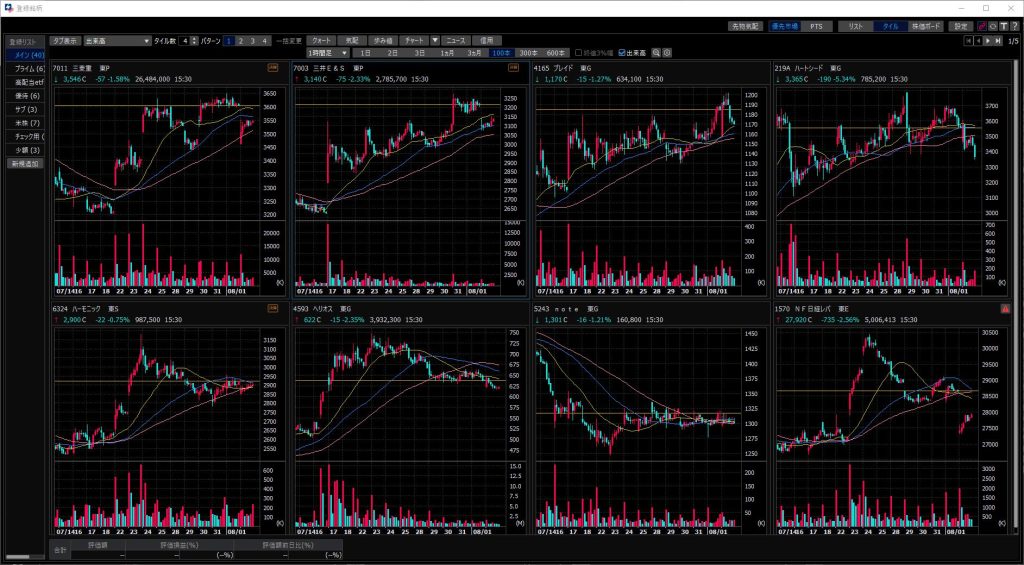Uncheck the 出来高 volume checkbox
The image size is (1024, 565).
[x=623, y=52]
